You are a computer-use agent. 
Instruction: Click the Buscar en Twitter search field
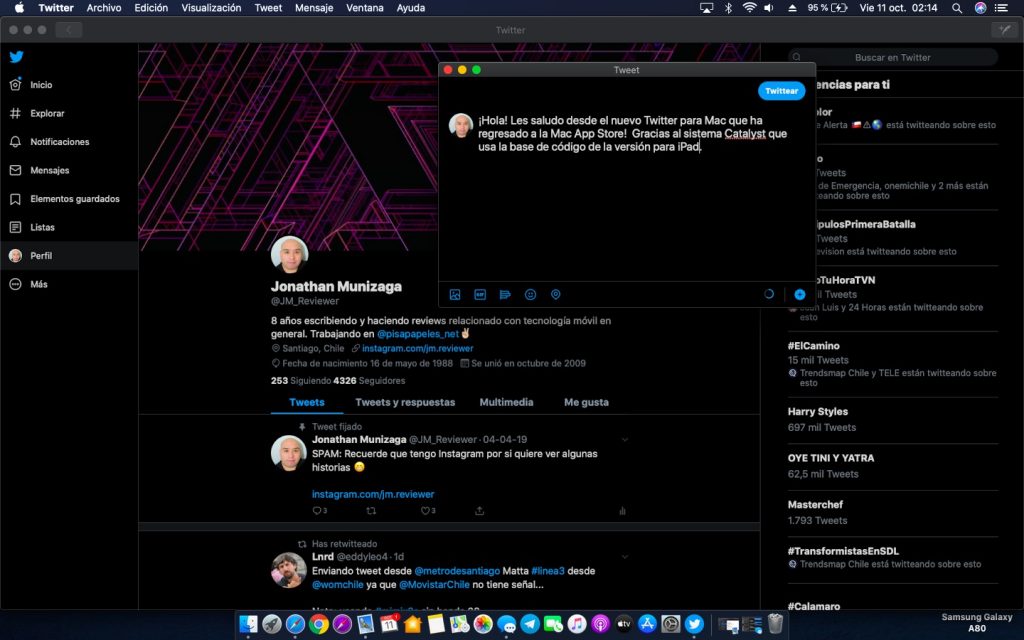tap(892, 58)
